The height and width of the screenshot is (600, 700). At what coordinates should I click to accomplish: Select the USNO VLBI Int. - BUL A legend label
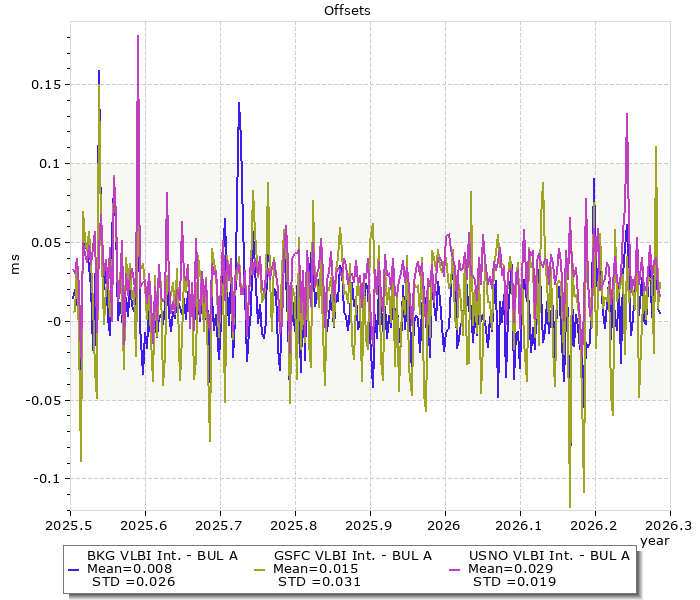click(x=549, y=555)
